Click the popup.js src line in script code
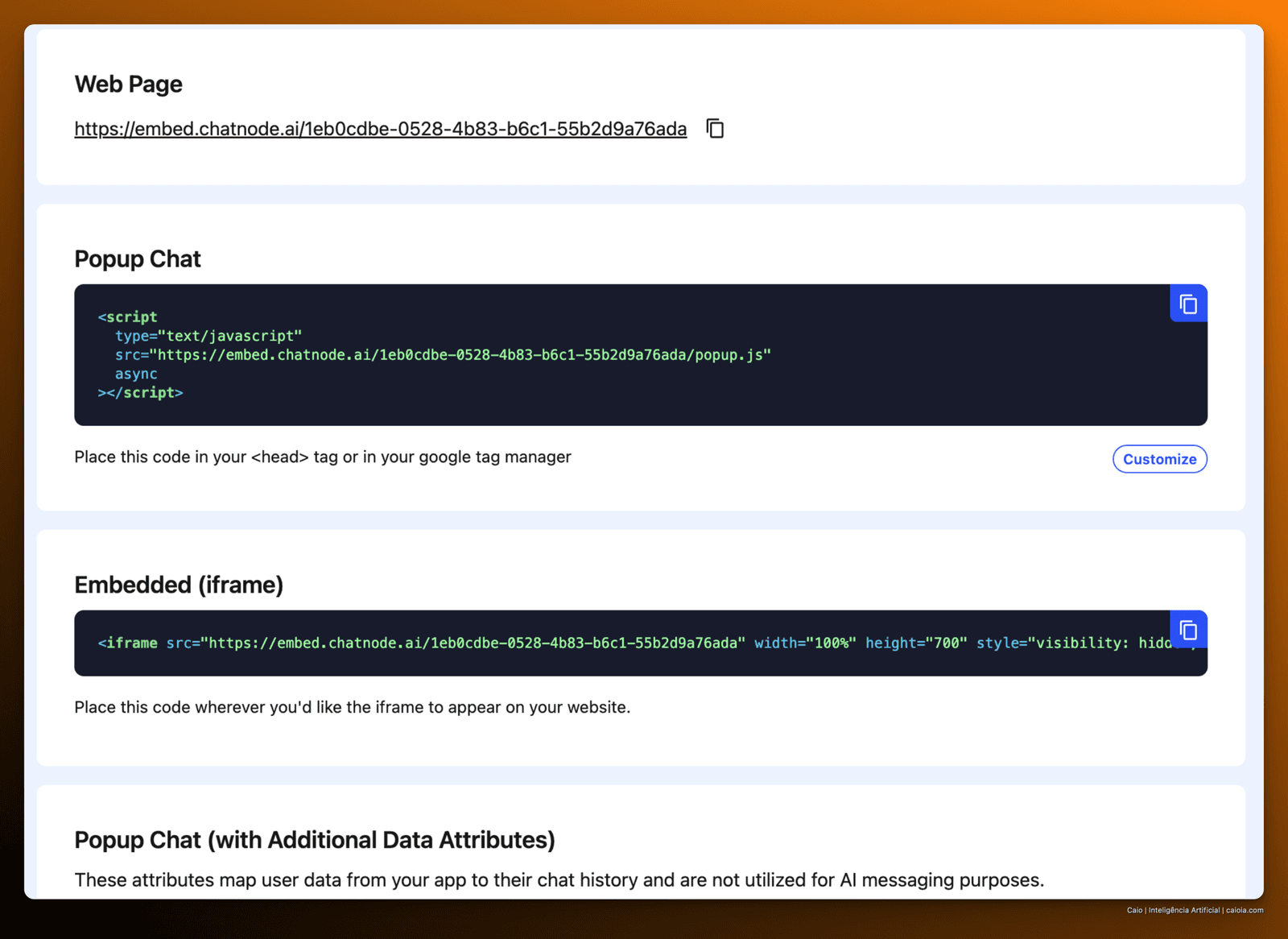Screen dimensions: 1288x939 (443, 355)
